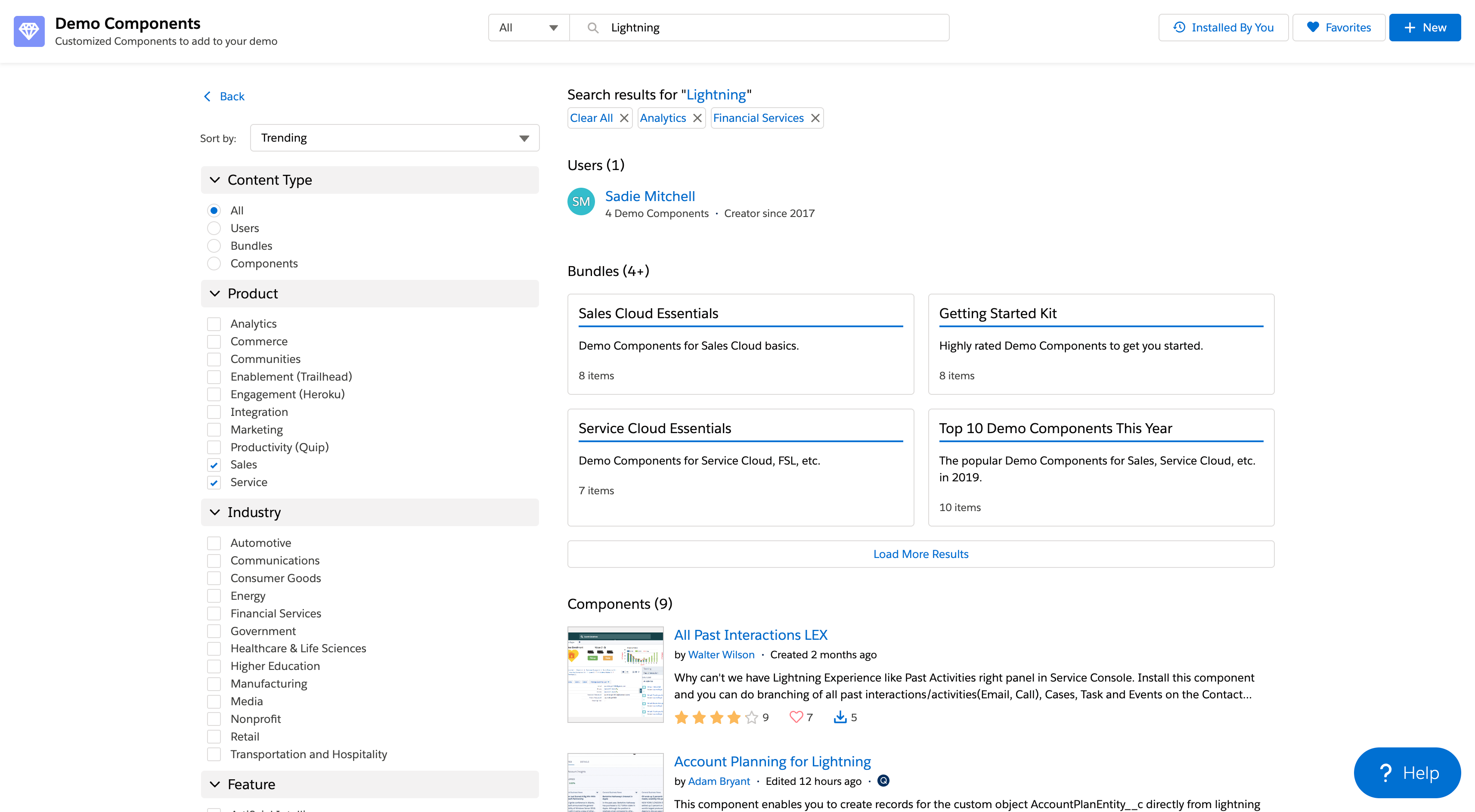
Task: Check the Automotive industry checkbox
Action: (x=214, y=543)
